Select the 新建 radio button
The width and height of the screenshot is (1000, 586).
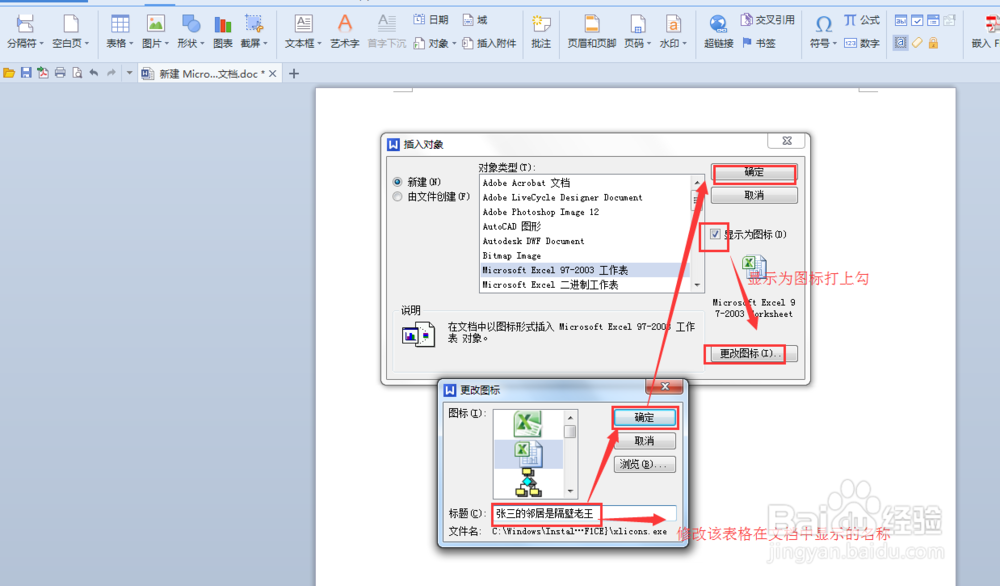click(397, 182)
